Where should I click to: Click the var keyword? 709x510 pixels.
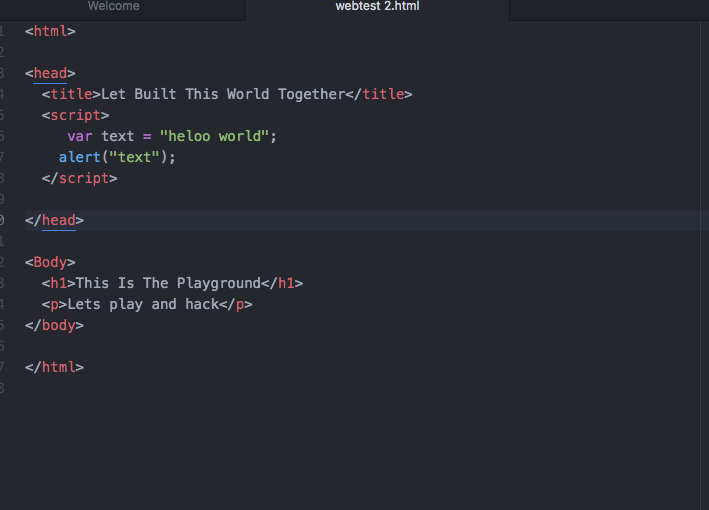(80, 136)
